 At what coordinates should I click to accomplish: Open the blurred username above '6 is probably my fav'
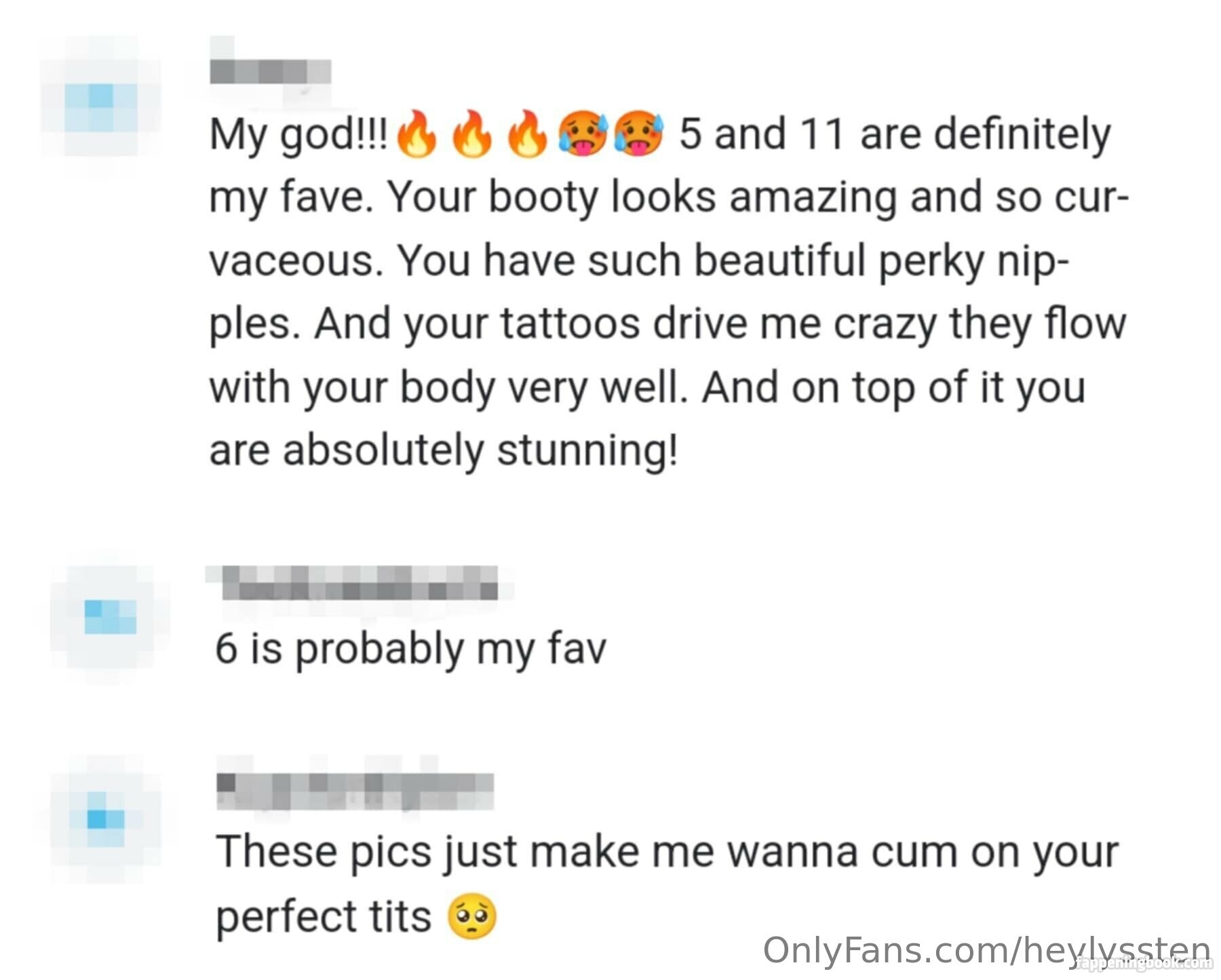click(x=360, y=583)
